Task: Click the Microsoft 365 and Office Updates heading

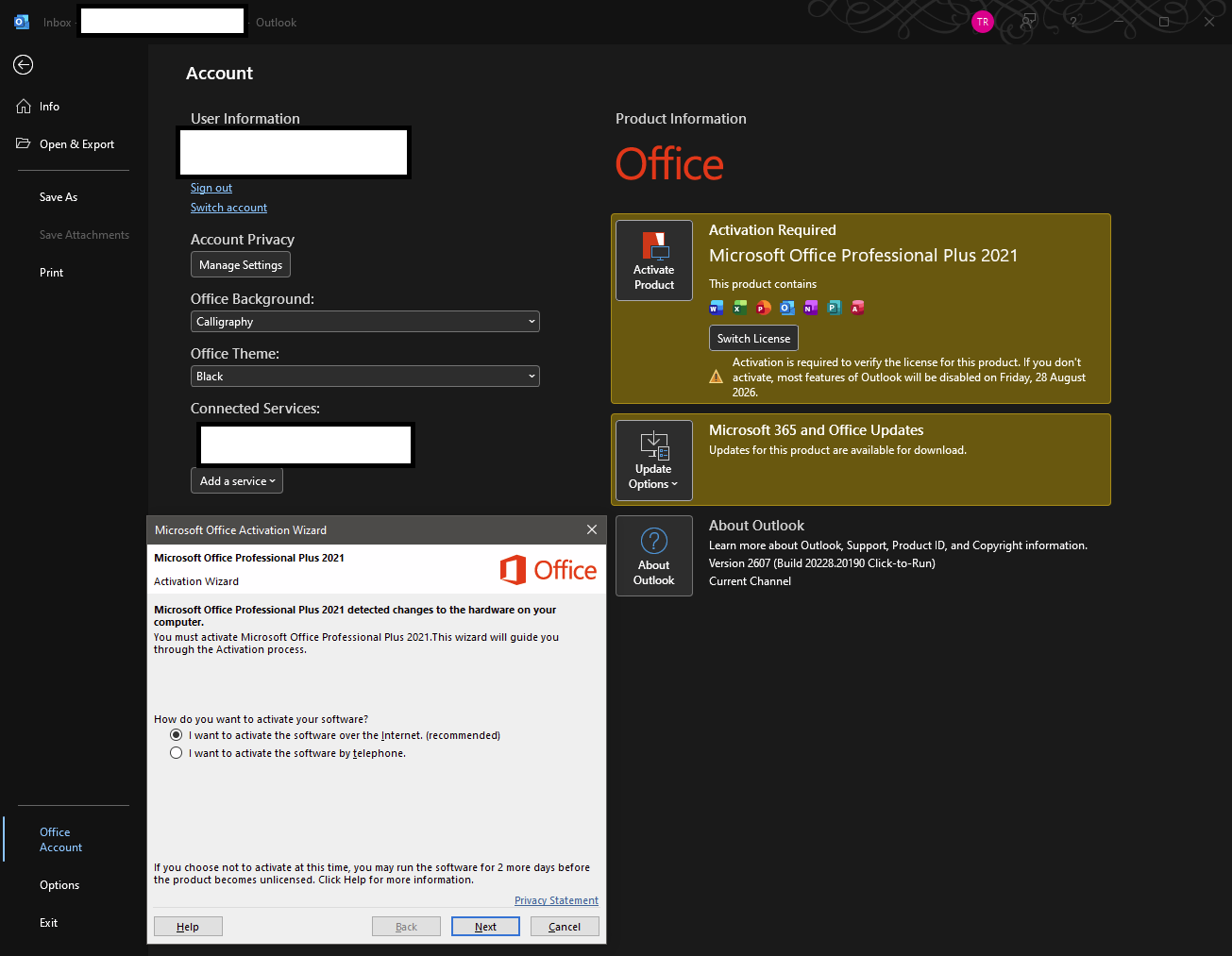Action: [817, 430]
